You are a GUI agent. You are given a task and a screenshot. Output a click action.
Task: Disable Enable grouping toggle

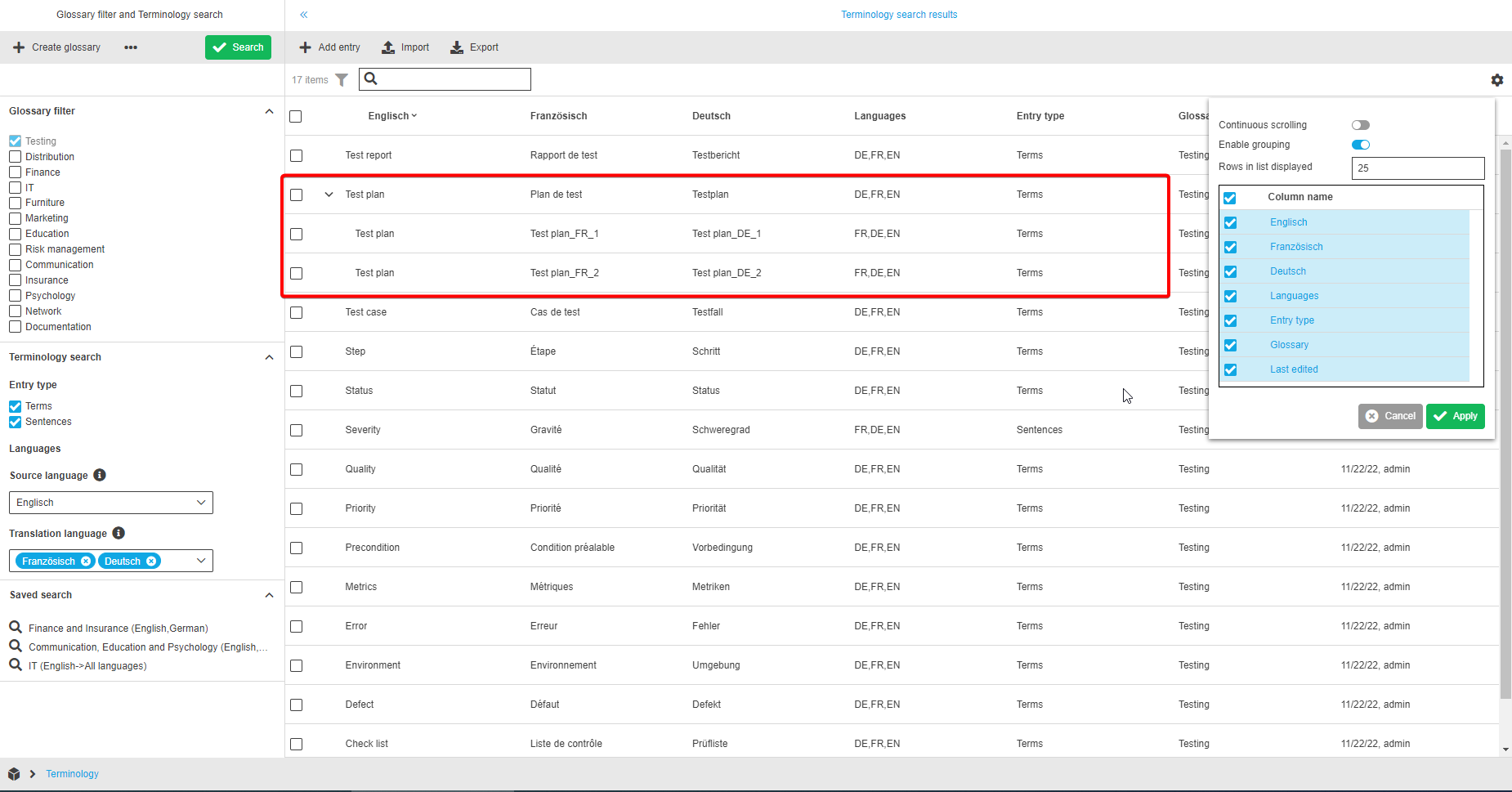click(x=1360, y=144)
